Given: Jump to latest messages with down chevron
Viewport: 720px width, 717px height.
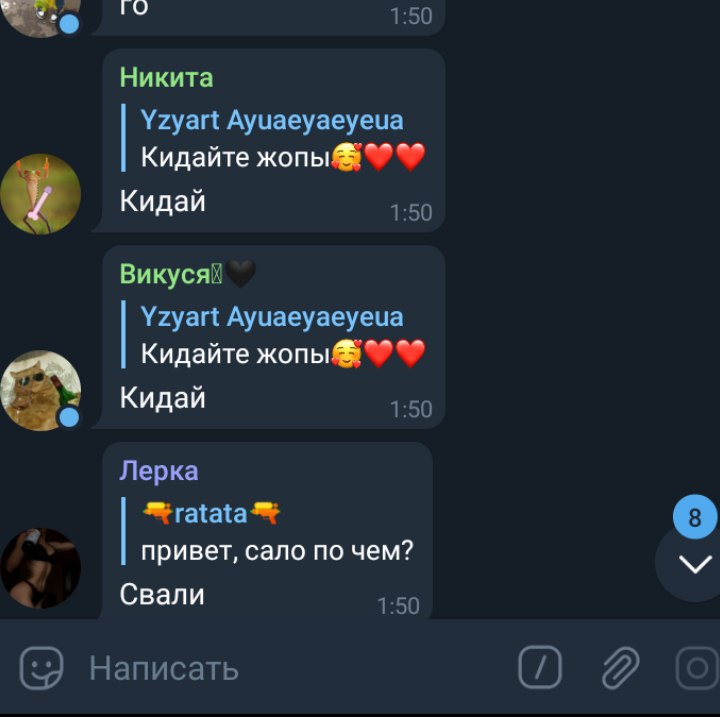Looking at the screenshot, I should point(694,564).
